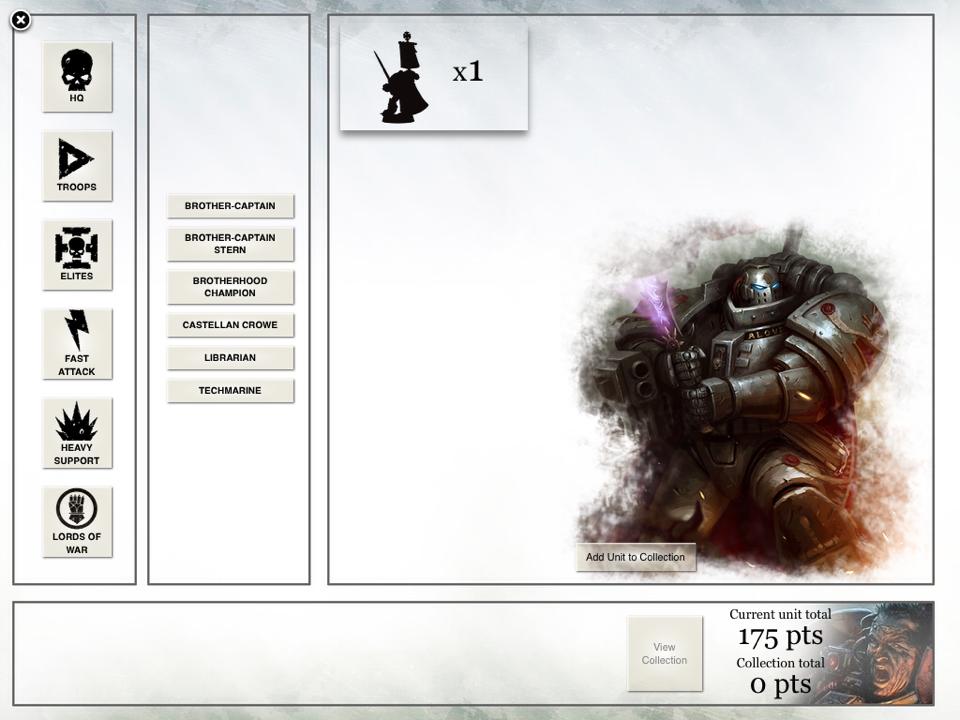
Task: Open the Heavy Support category
Action: pos(77,433)
